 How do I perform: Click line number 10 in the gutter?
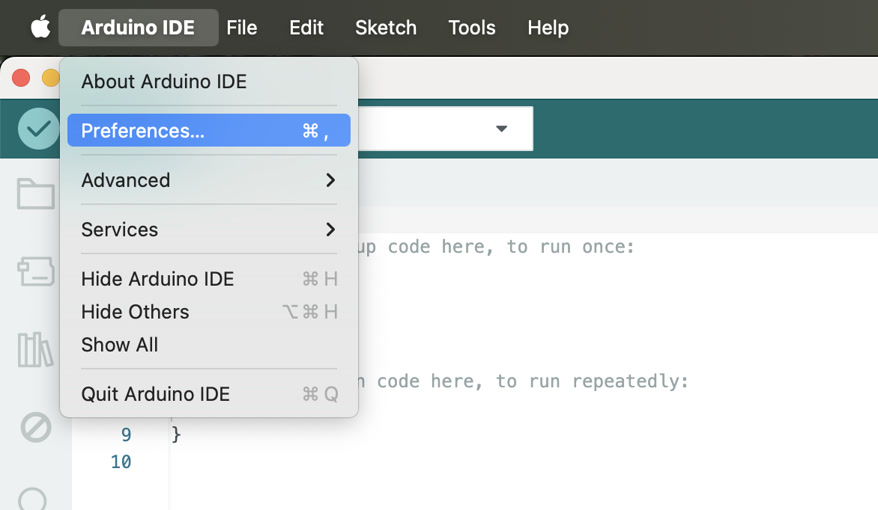pyautogui.click(x=121, y=462)
